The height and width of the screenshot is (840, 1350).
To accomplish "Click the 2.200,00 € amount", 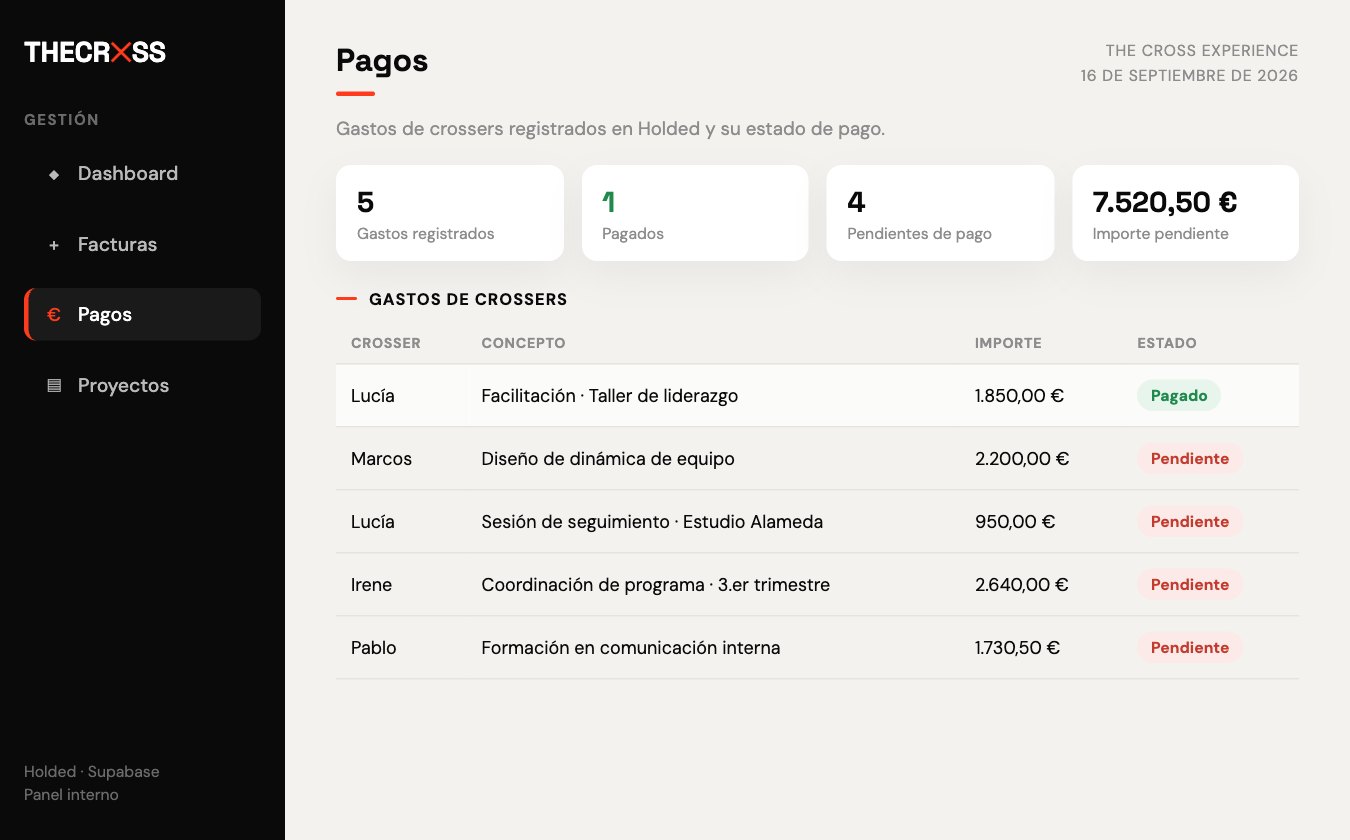I will tap(1022, 459).
